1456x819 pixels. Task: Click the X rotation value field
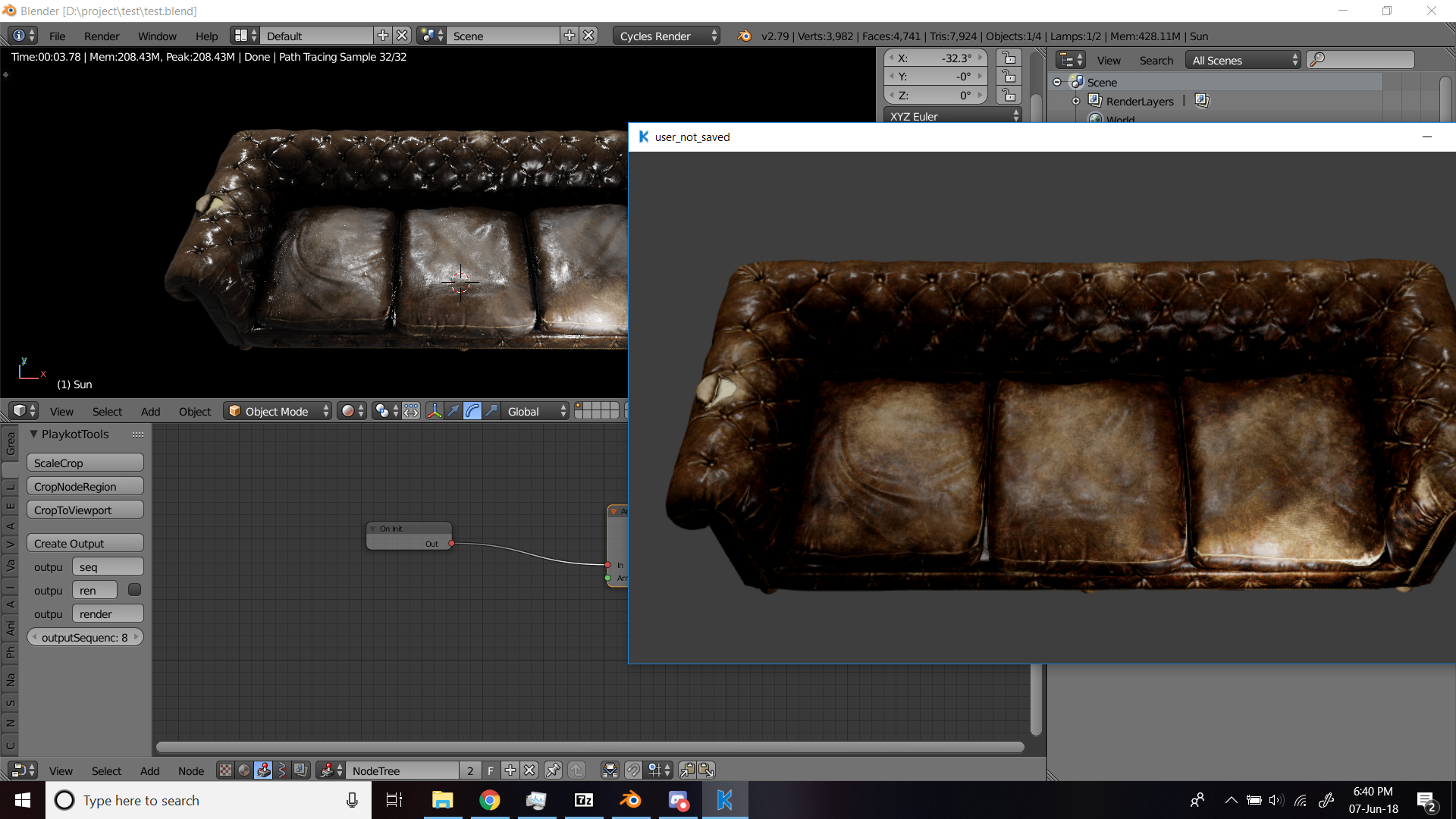(x=936, y=58)
